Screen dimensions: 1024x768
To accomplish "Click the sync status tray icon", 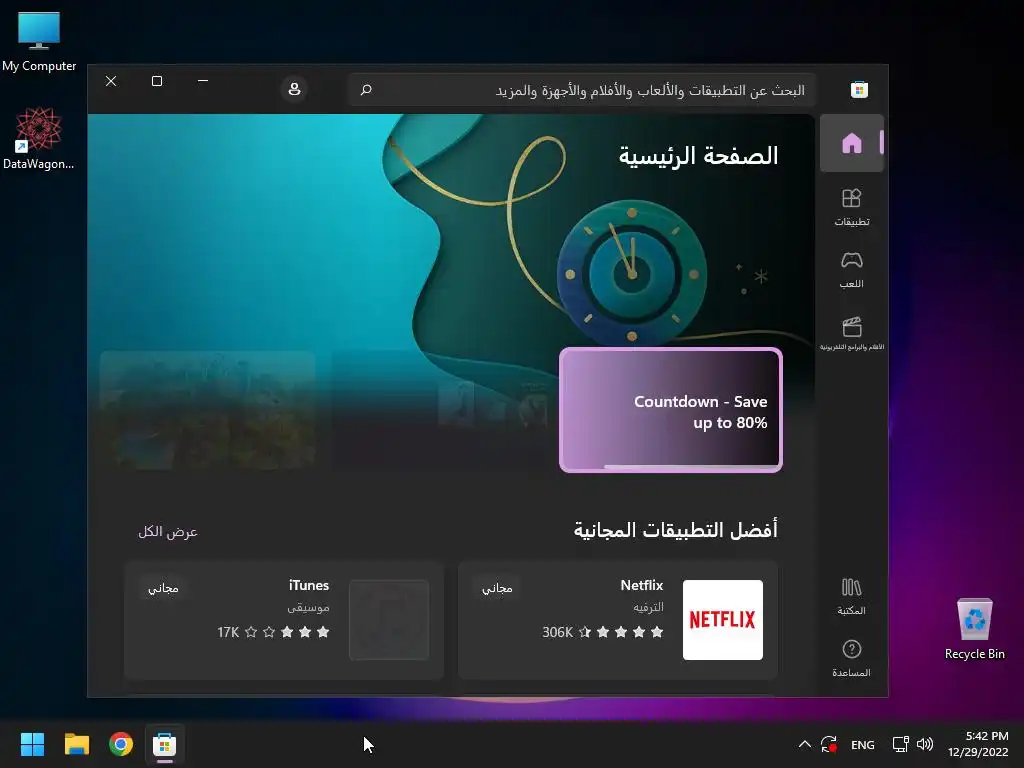I will [x=829, y=744].
